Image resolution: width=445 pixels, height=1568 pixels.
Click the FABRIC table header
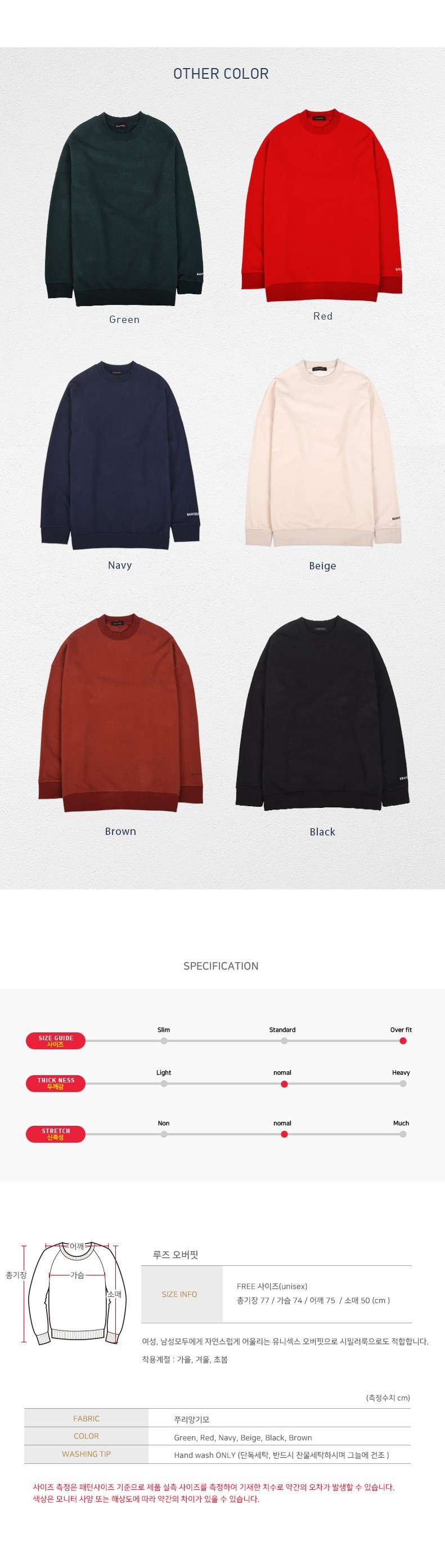coord(87,1418)
